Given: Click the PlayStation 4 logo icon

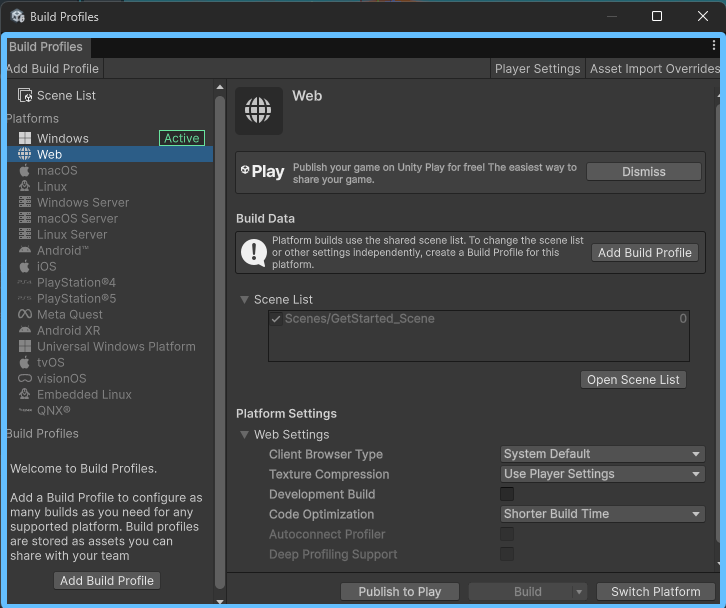Looking at the screenshot, I should (x=25, y=282).
